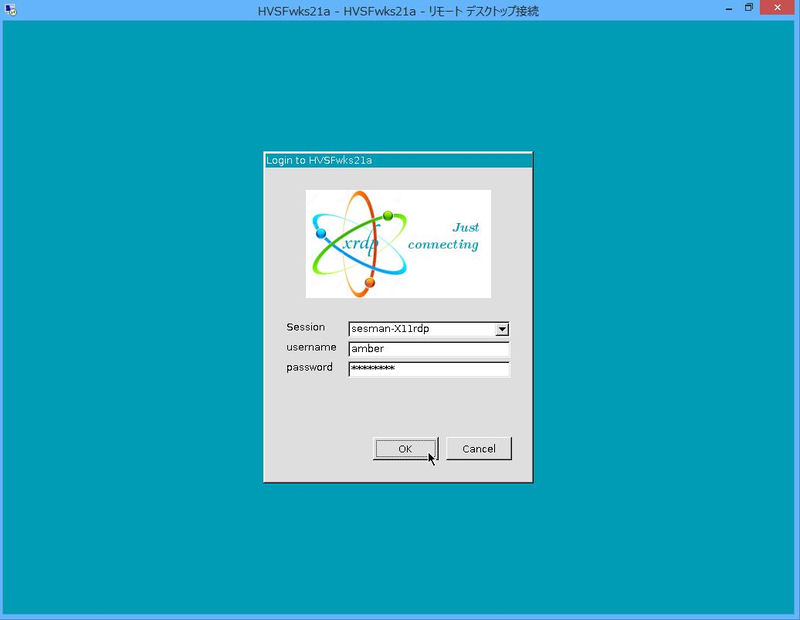800x620 pixels.
Task: Click the xrdp text in the logo
Action: pyautogui.click(x=357, y=246)
